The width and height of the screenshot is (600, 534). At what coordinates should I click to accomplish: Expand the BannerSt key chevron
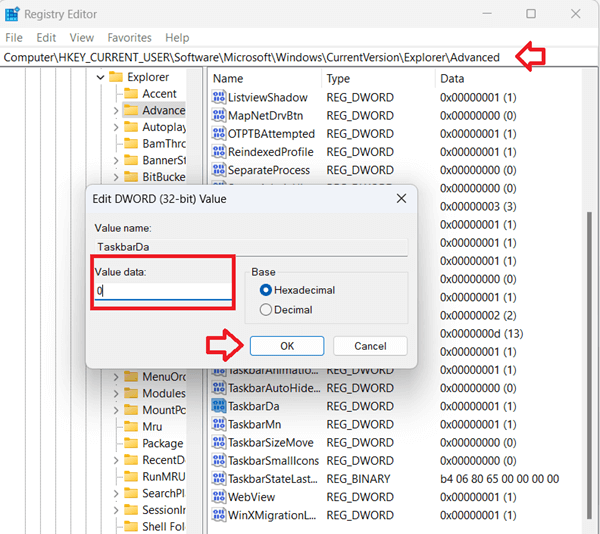coord(116,160)
